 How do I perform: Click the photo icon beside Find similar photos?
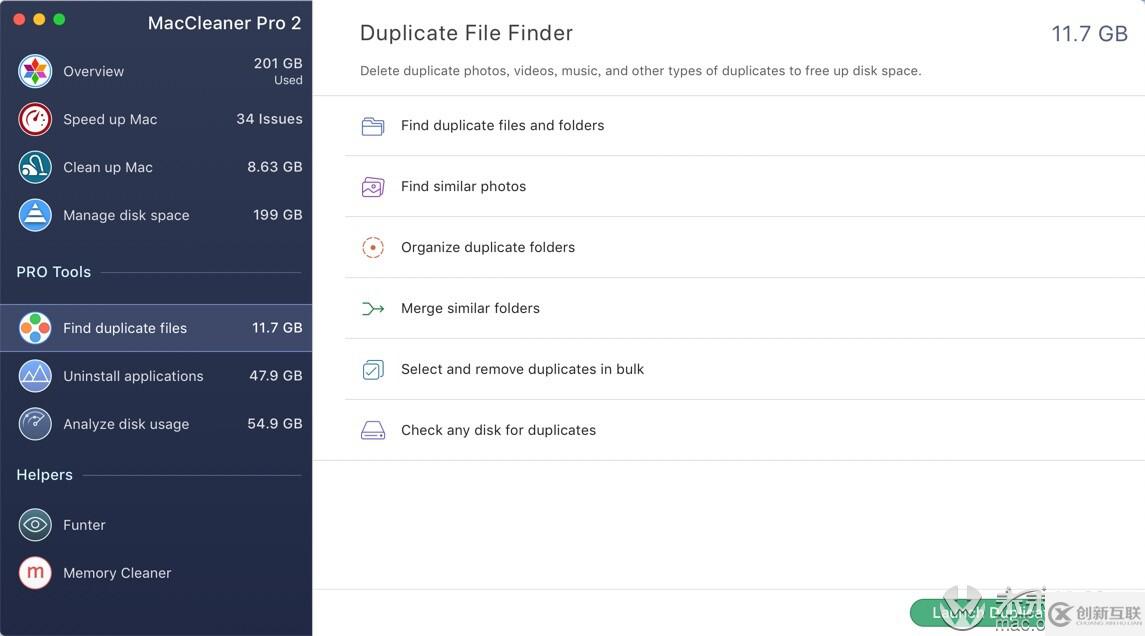372,187
